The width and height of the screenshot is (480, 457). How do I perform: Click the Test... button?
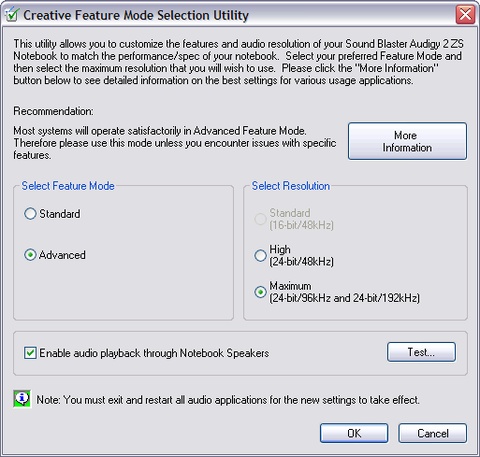click(x=421, y=352)
